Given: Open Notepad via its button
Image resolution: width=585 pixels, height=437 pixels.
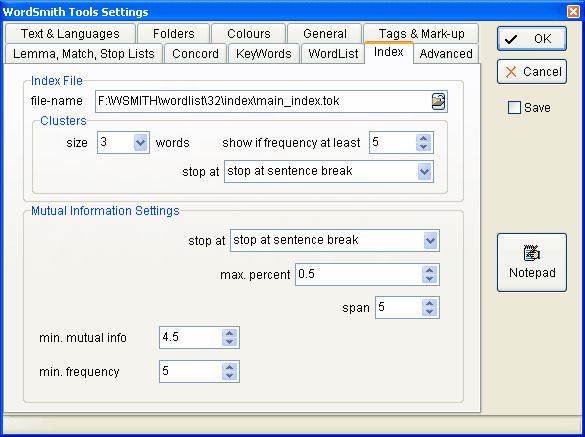Looking at the screenshot, I should click(532, 262).
